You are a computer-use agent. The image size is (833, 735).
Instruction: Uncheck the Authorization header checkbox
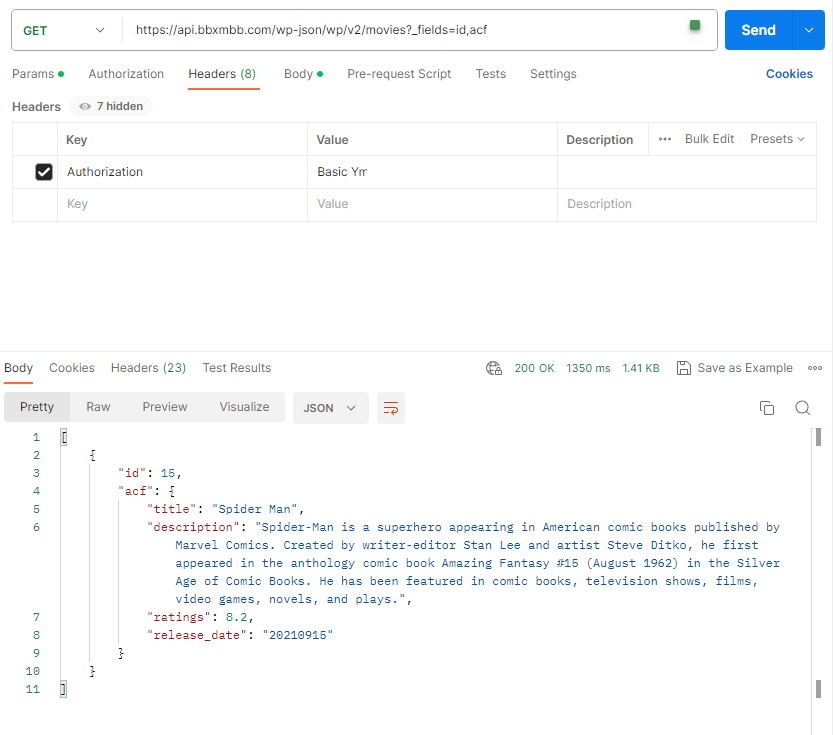point(44,172)
